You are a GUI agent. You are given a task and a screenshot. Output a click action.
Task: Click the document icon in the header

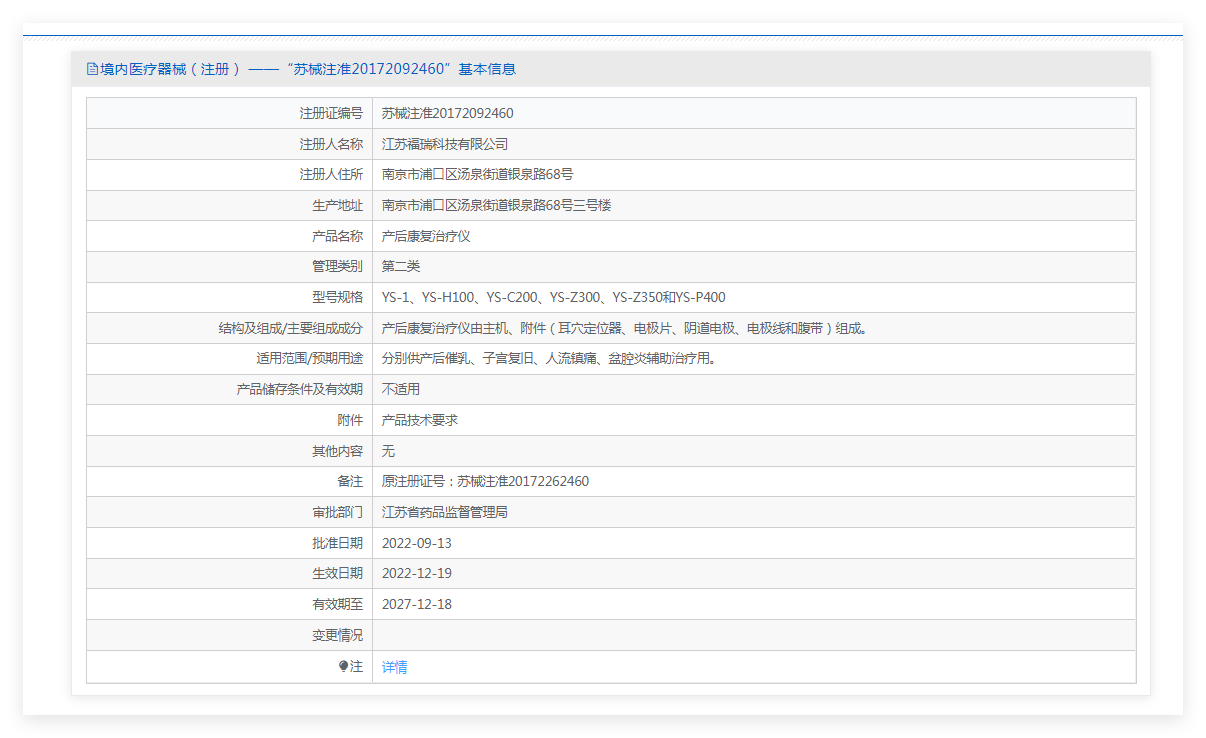pyautogui.click(x=92, y=69)
